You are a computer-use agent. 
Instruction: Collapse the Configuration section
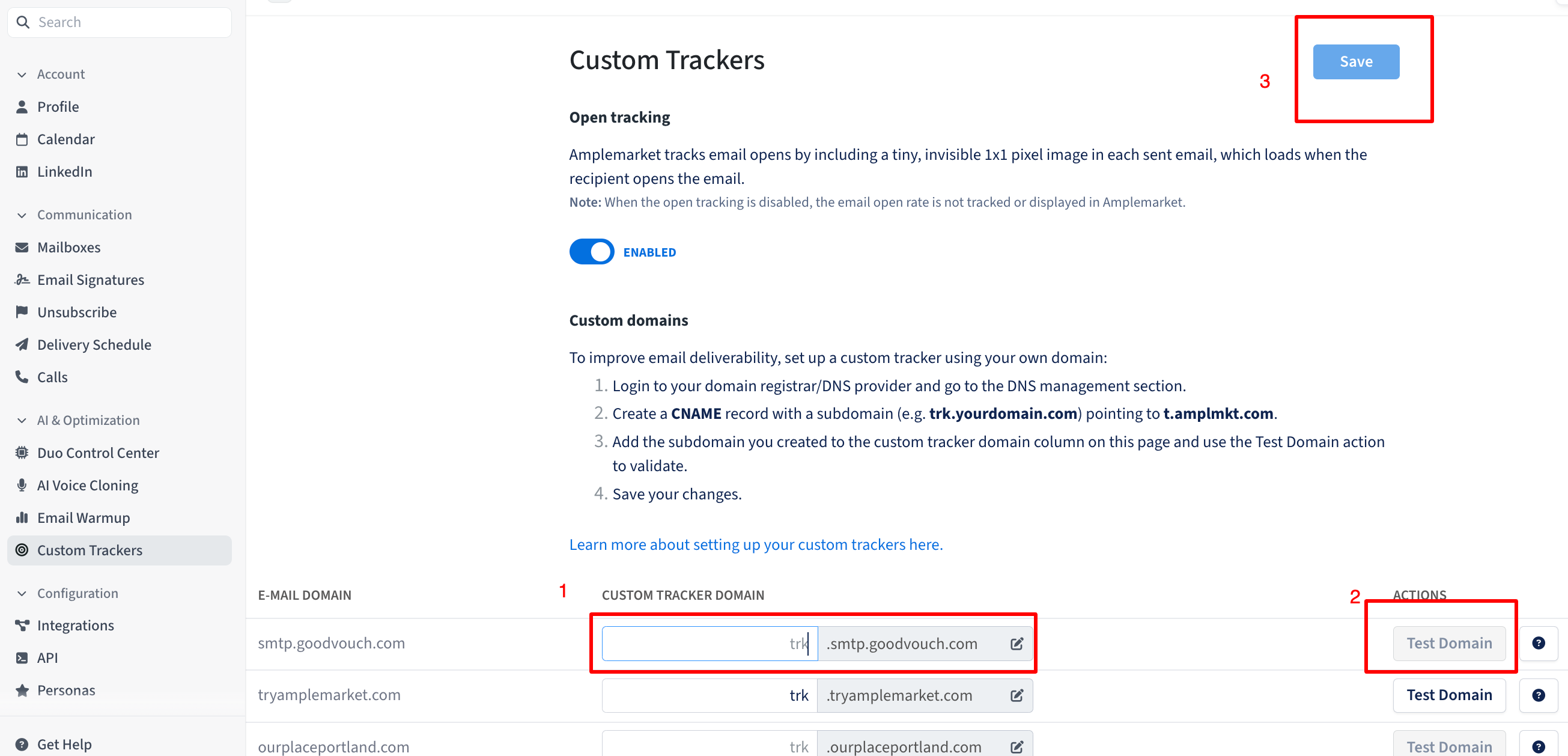(22, 593)
